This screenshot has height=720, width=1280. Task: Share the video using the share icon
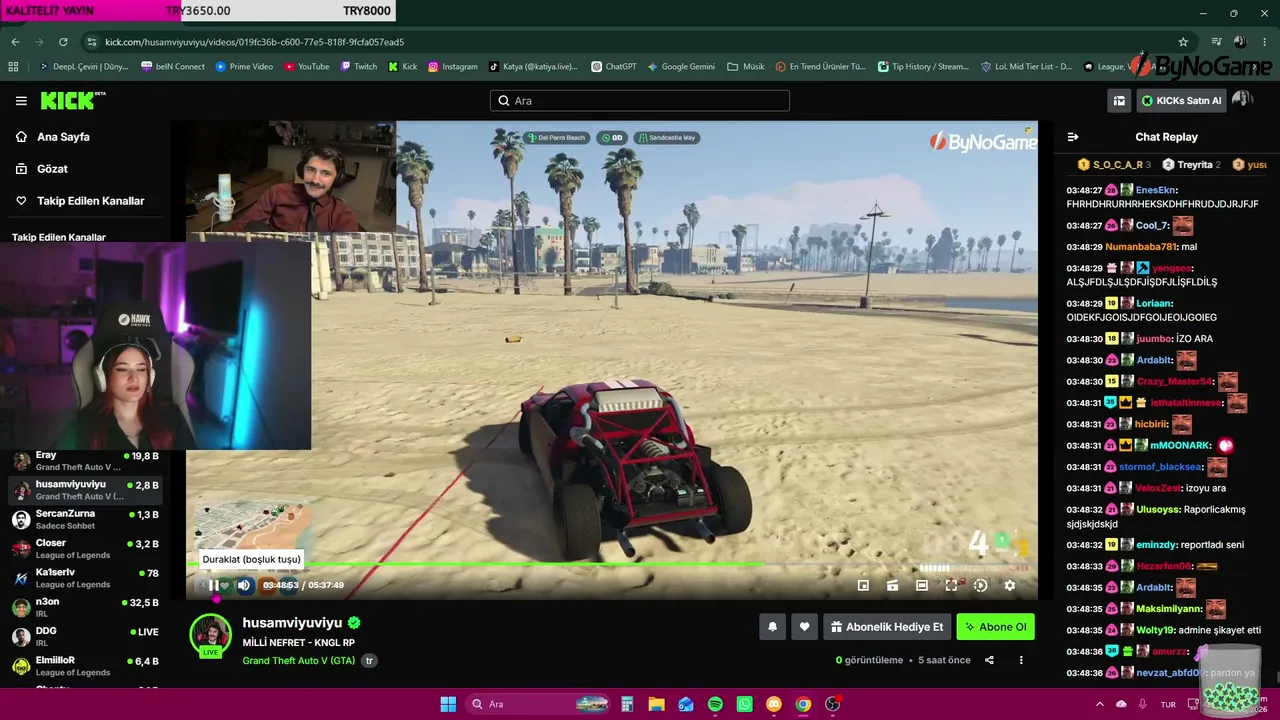989,660
